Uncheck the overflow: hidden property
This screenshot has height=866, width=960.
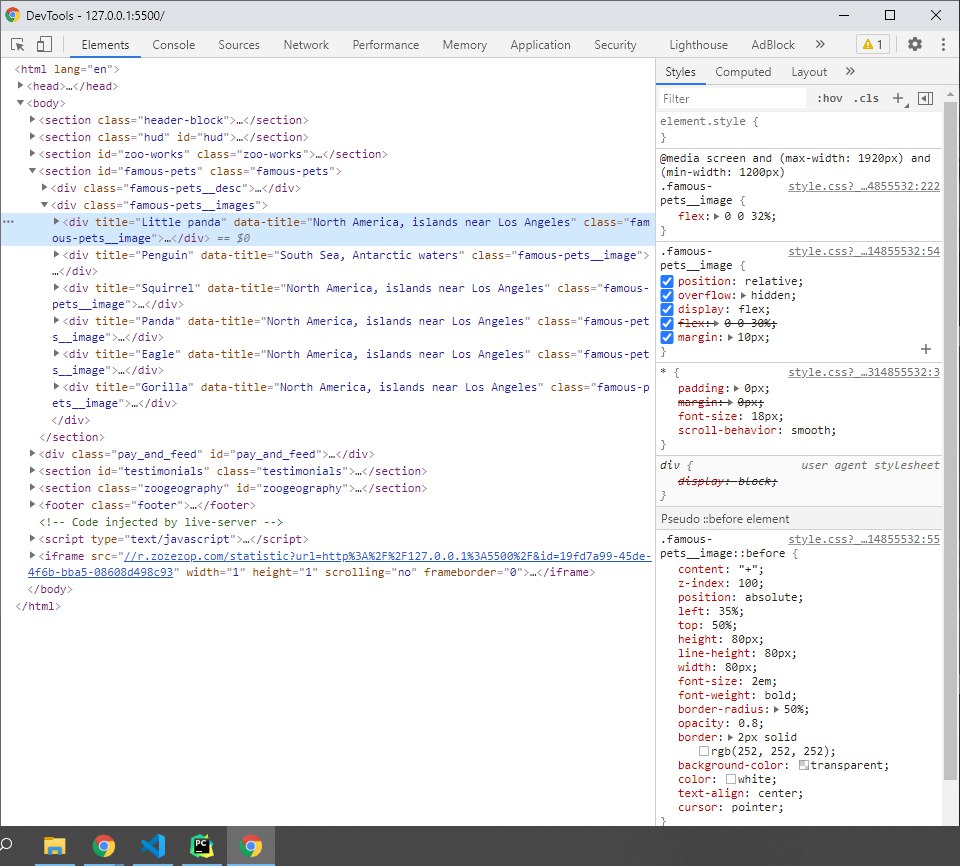point(667,295)
